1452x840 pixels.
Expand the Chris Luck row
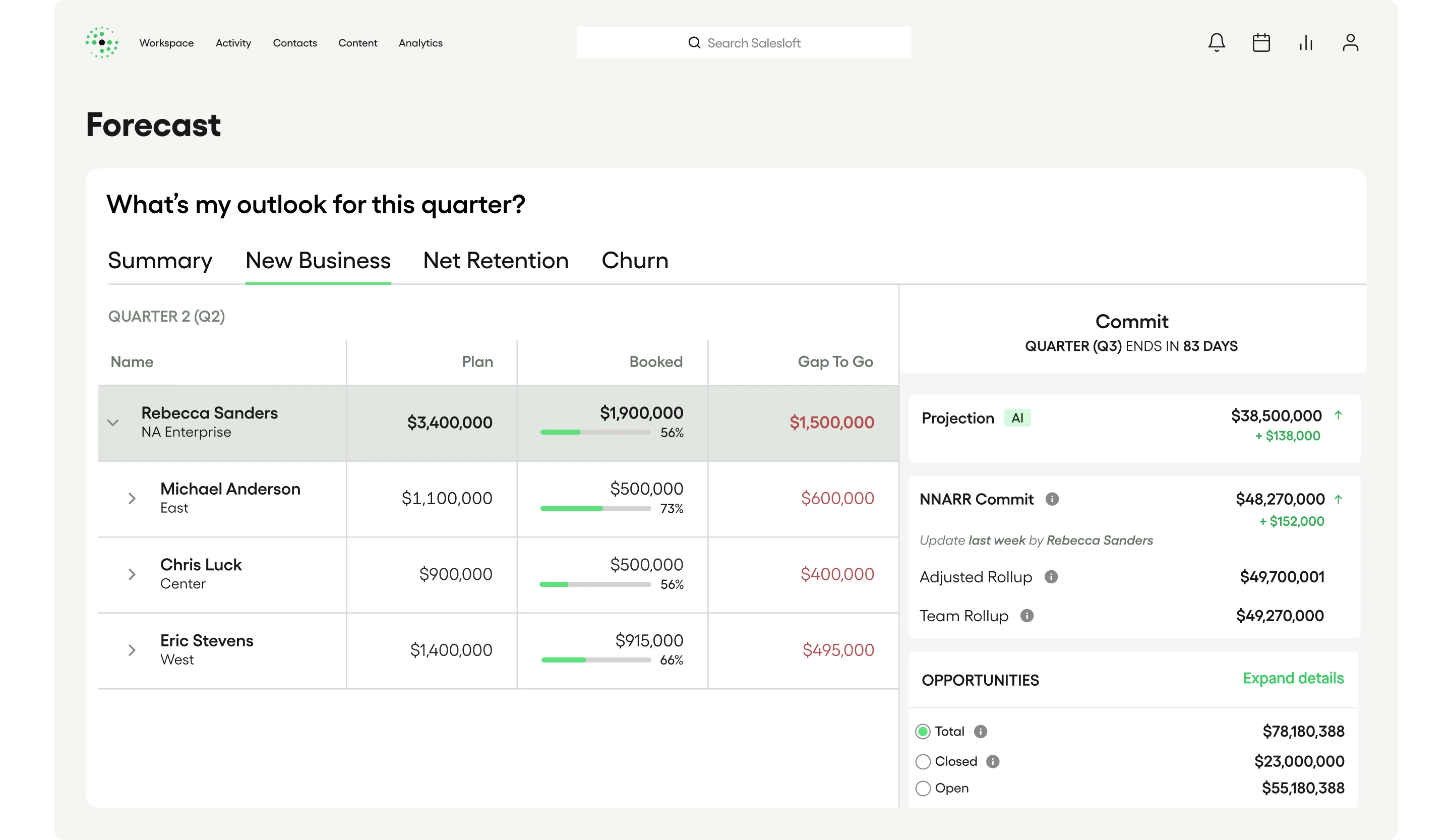pyautogui.click(x=132, y=574)
